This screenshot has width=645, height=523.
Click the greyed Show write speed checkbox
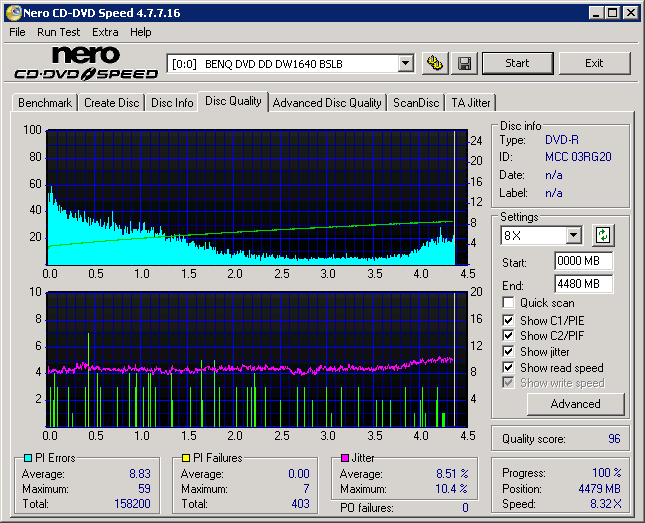pos(508,383)
